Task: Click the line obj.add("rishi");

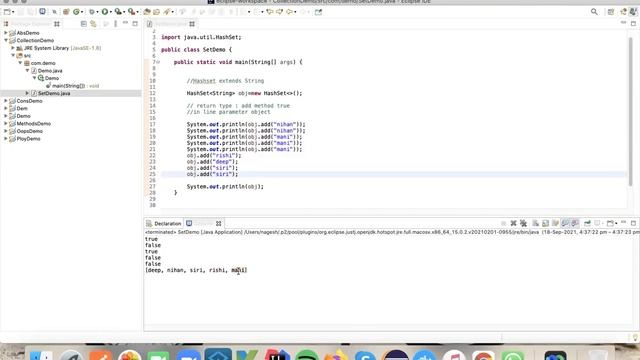Action: coord(214,156)
